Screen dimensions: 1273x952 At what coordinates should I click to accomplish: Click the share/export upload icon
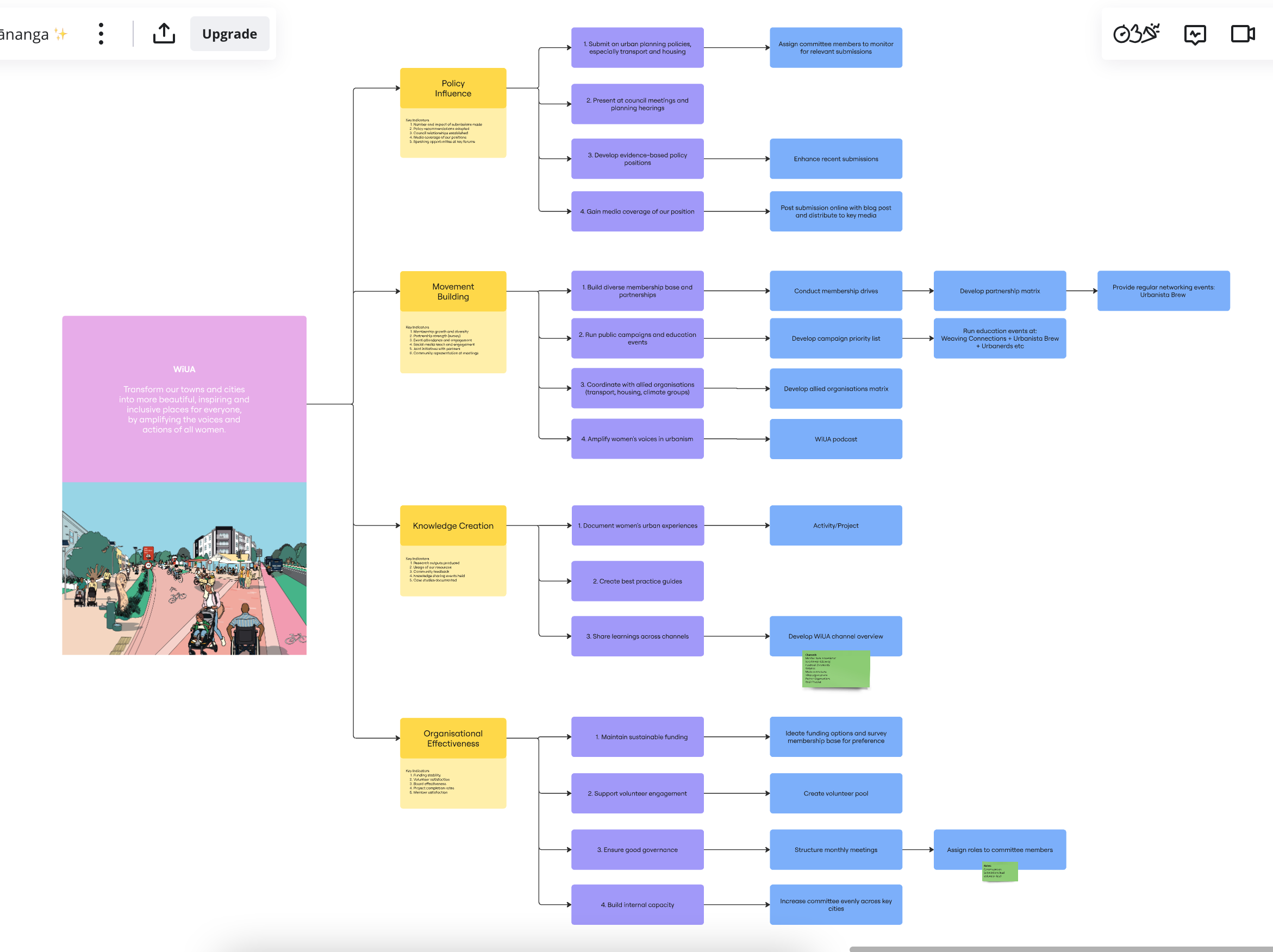click(164, 34)
